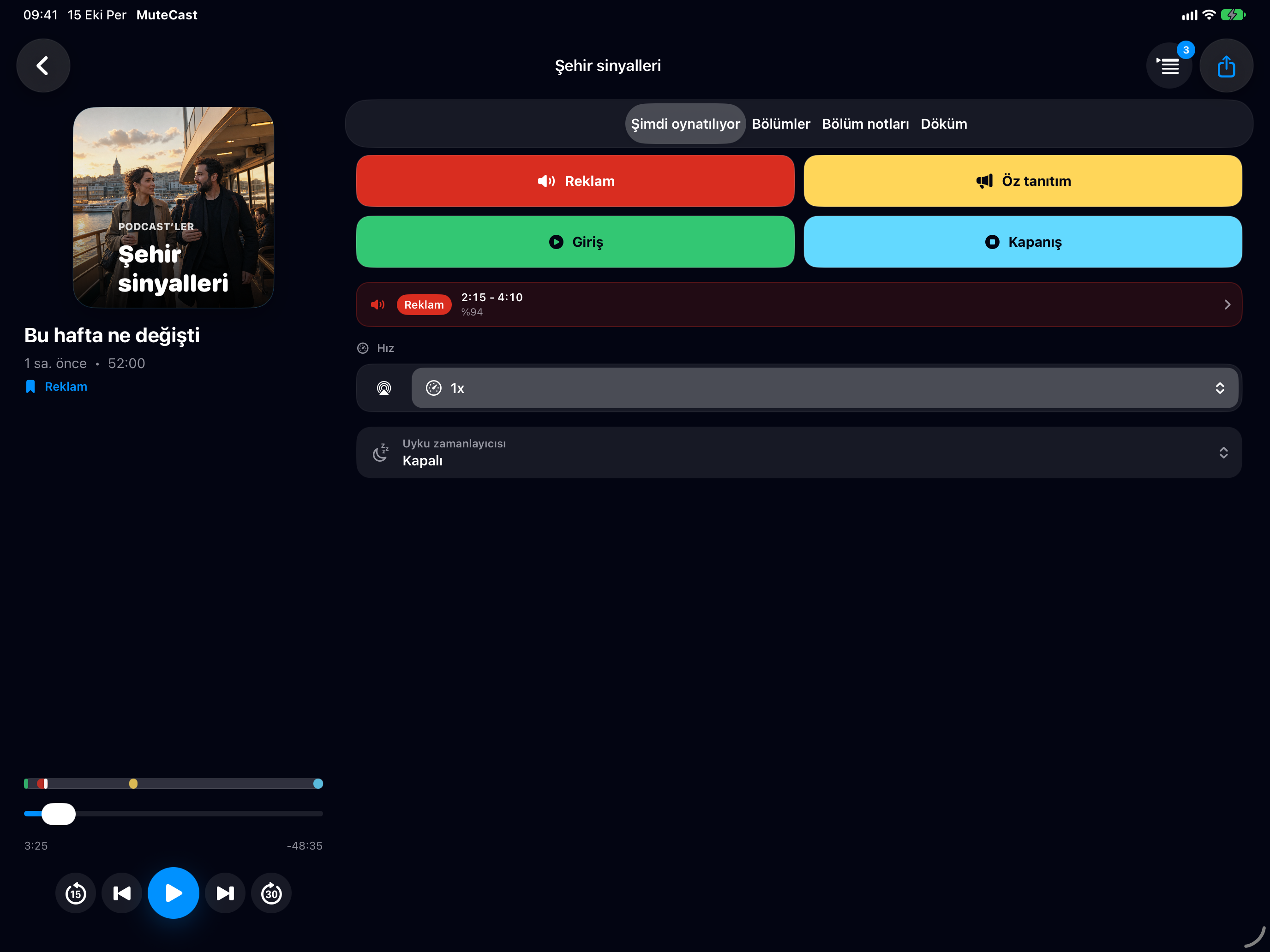Click elapsed time 3:25
The height and width of the screenshot is (952, 1270).
[x=36, y=845]
